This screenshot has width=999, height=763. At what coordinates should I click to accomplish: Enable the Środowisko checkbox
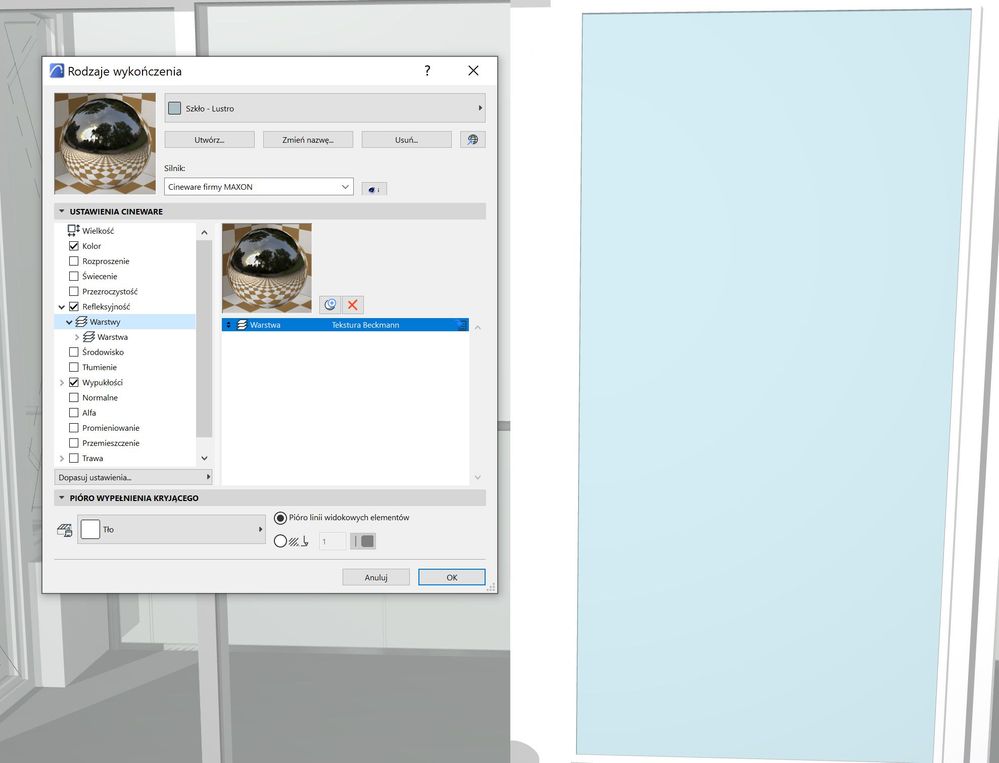(x=74, y=352)
